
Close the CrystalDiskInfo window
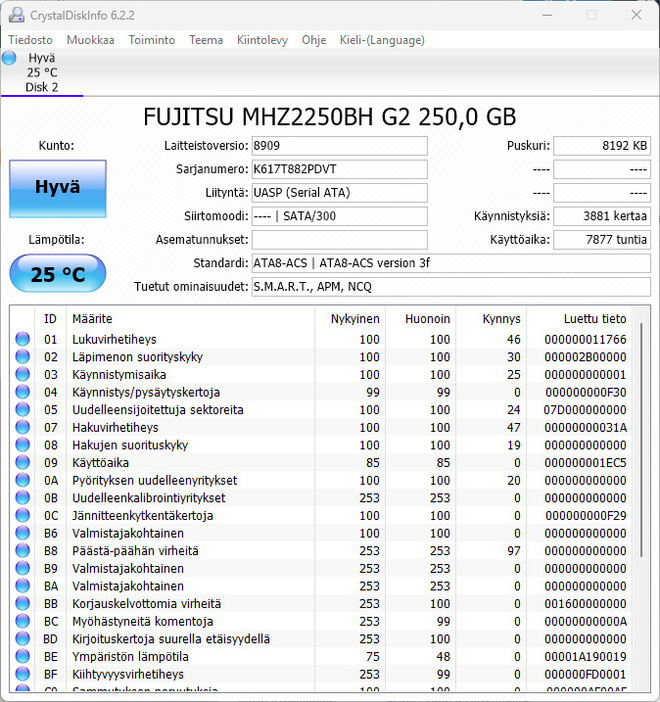point(636,15)
